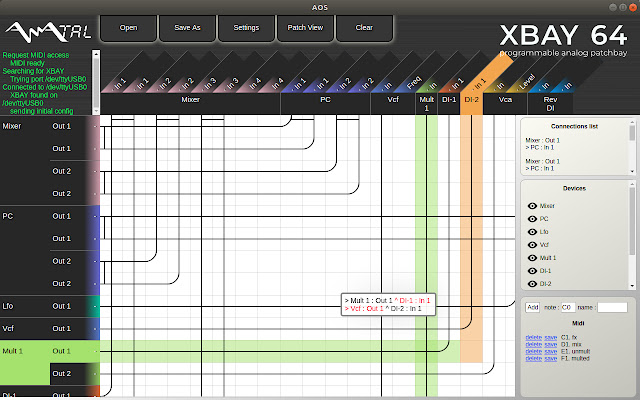Click the Save As button
Screen dimensions: 640x400
[187, 28]
